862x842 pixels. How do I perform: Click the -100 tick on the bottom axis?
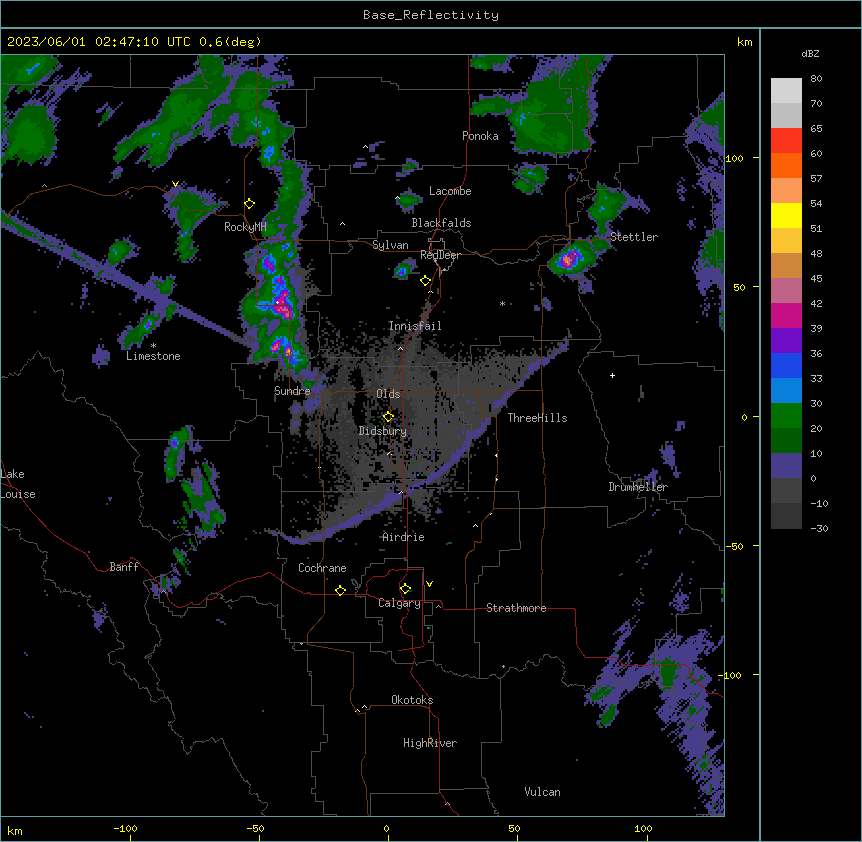125,828
